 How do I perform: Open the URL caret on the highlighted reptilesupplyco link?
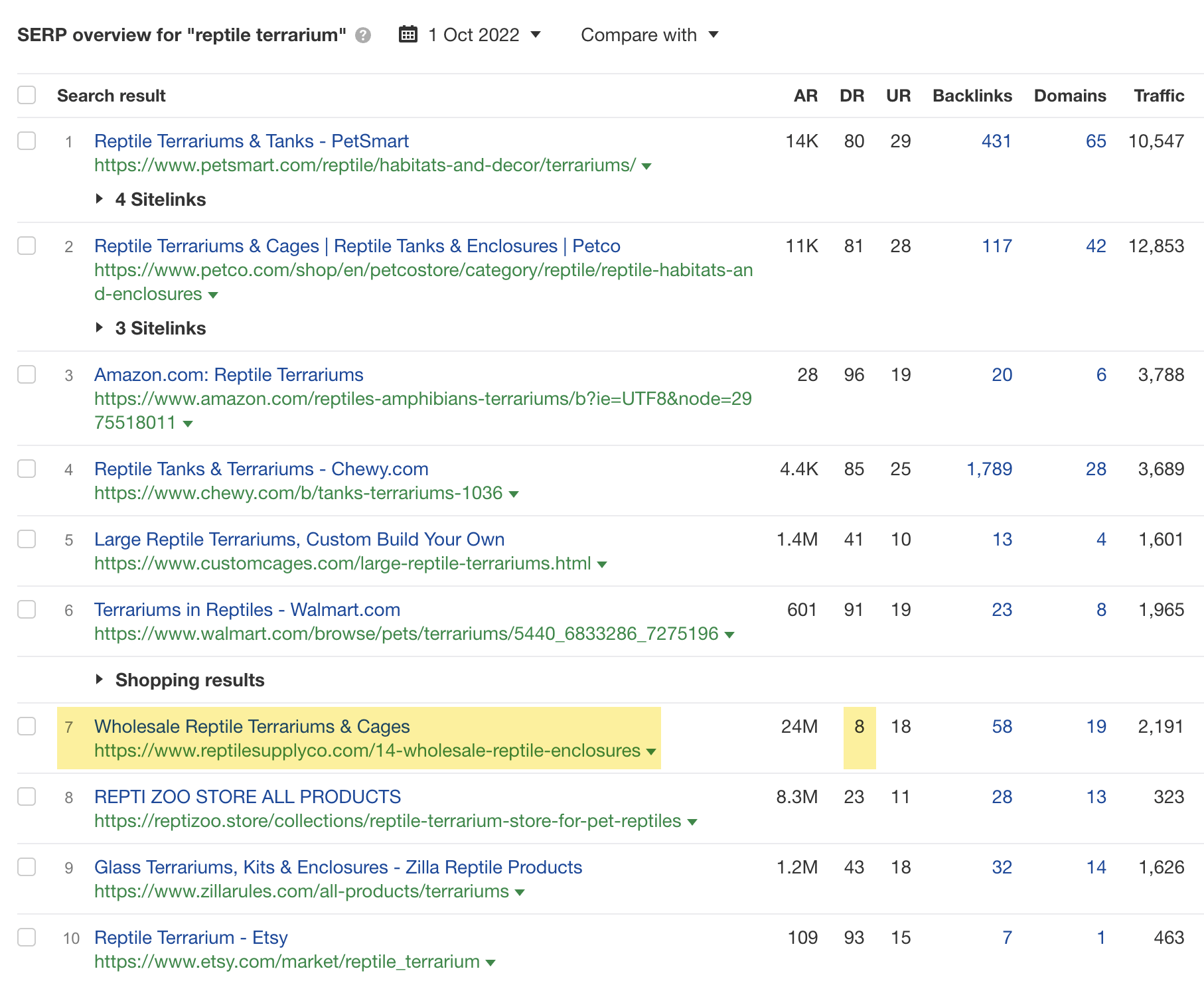tap(651, 752)
